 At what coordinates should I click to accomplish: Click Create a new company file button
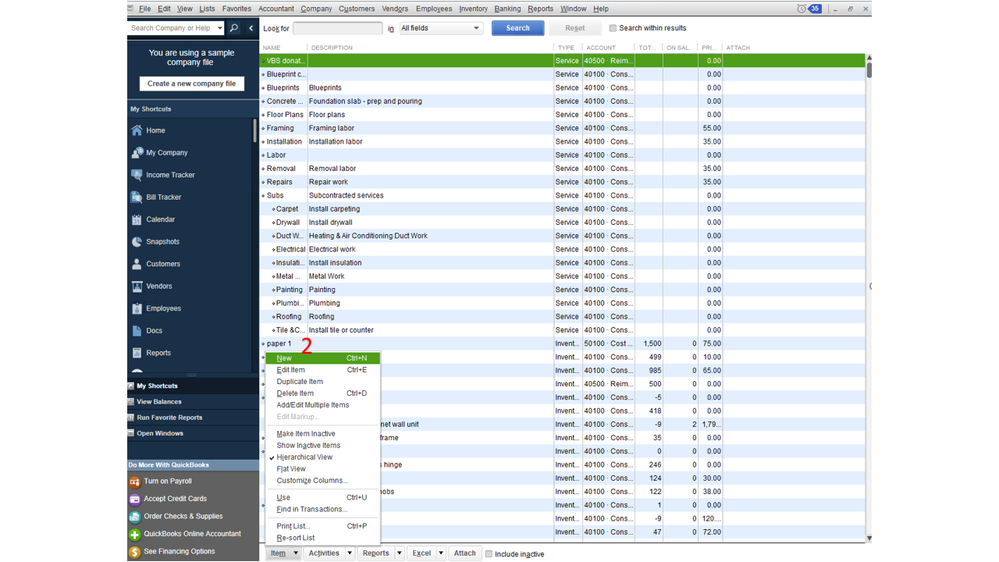pos(192,83)
